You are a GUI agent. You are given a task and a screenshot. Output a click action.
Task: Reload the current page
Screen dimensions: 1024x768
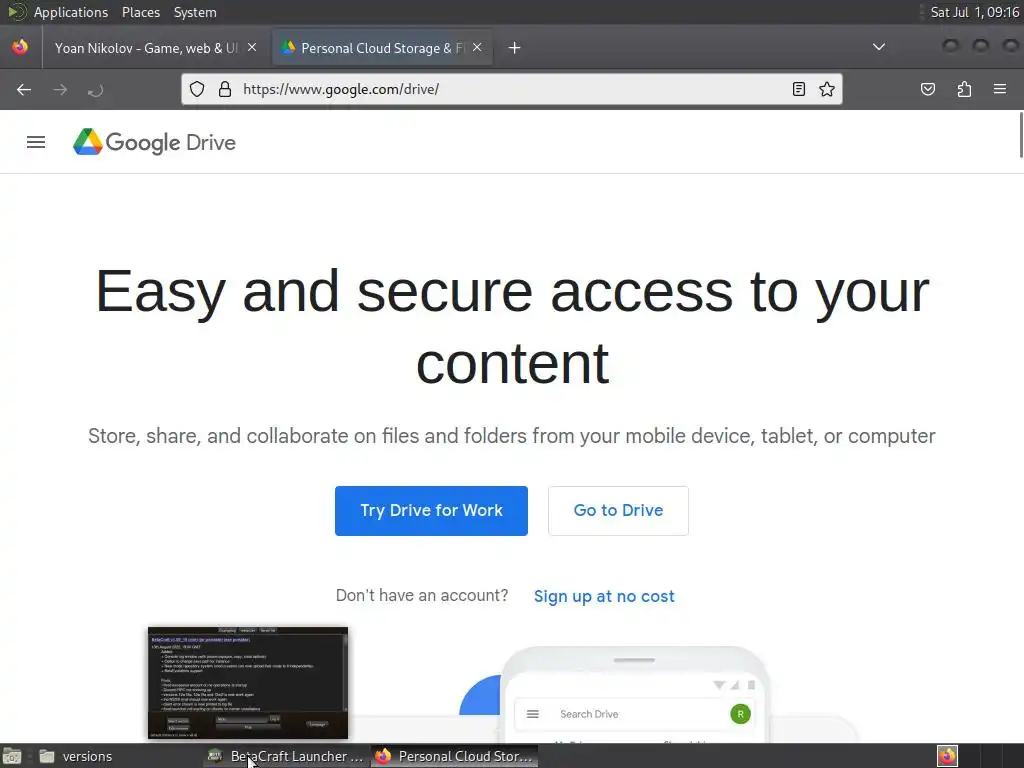coord(95,89)
